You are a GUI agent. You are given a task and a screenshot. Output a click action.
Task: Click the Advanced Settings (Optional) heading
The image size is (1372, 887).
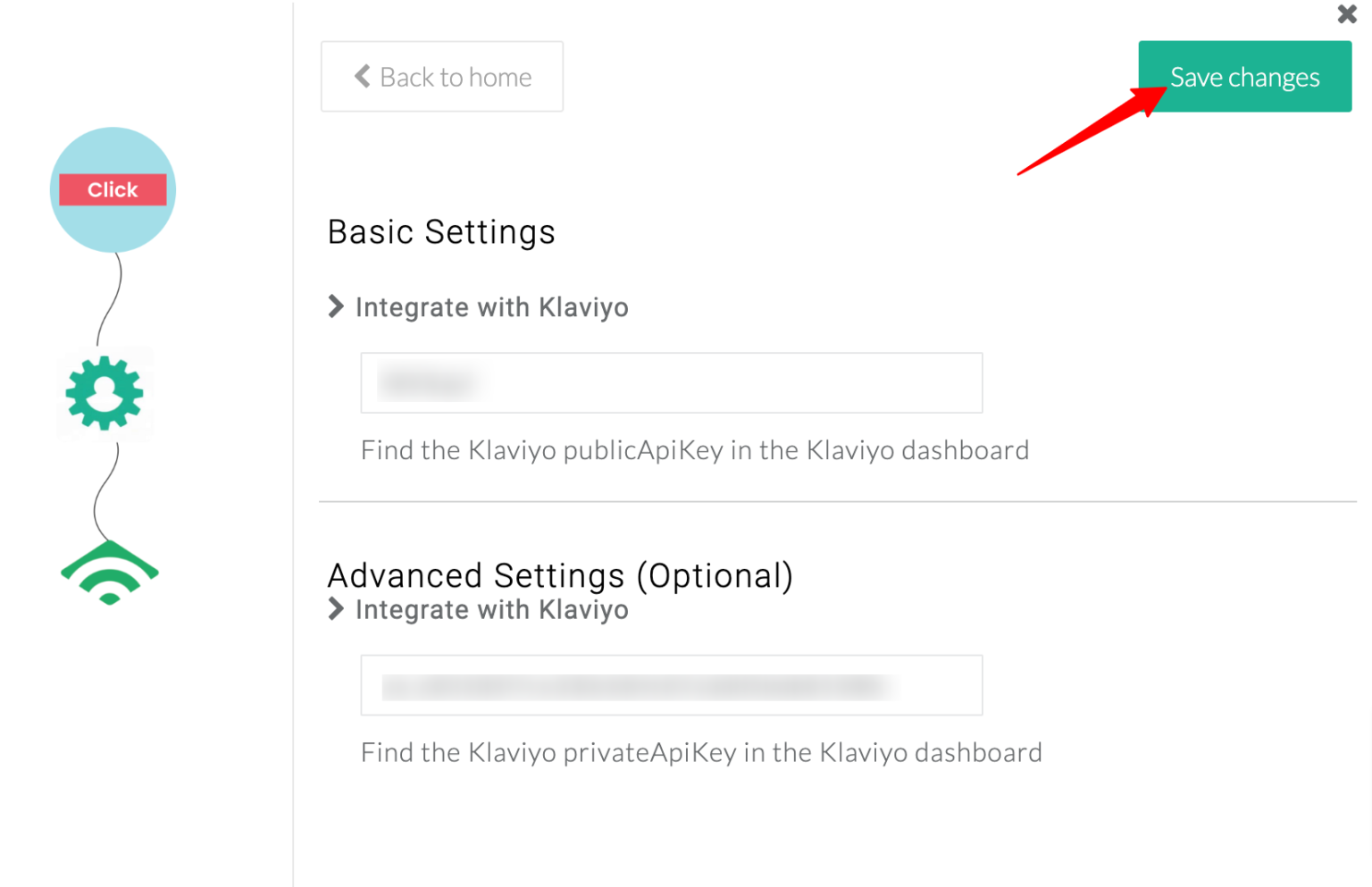[560, 575]
